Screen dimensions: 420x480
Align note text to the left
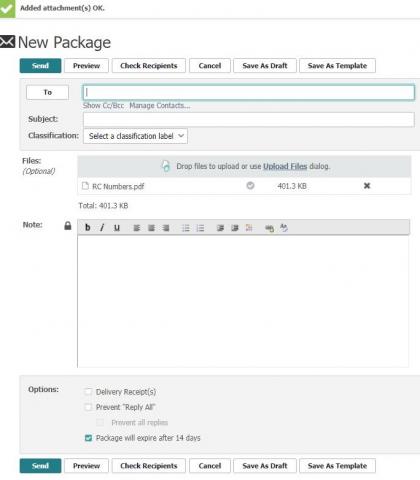pyautogui.click(x=137, y=228)
